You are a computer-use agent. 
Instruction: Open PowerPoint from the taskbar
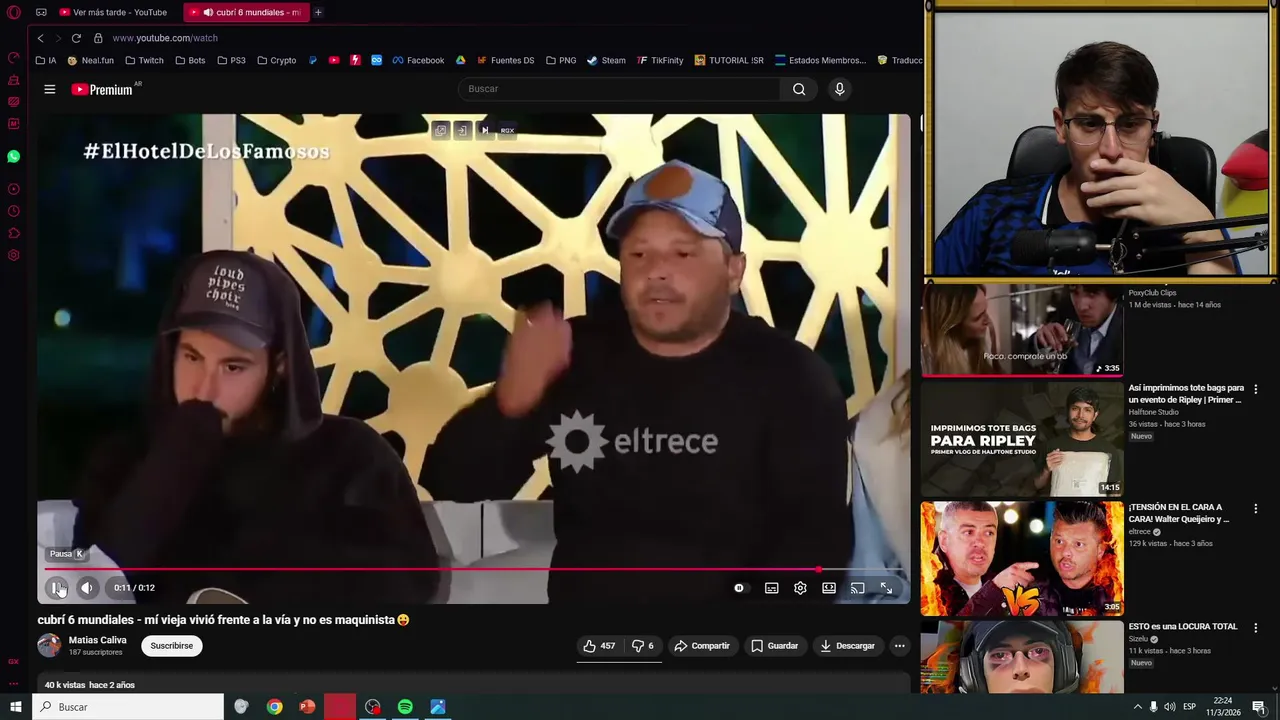click(307, 707)
